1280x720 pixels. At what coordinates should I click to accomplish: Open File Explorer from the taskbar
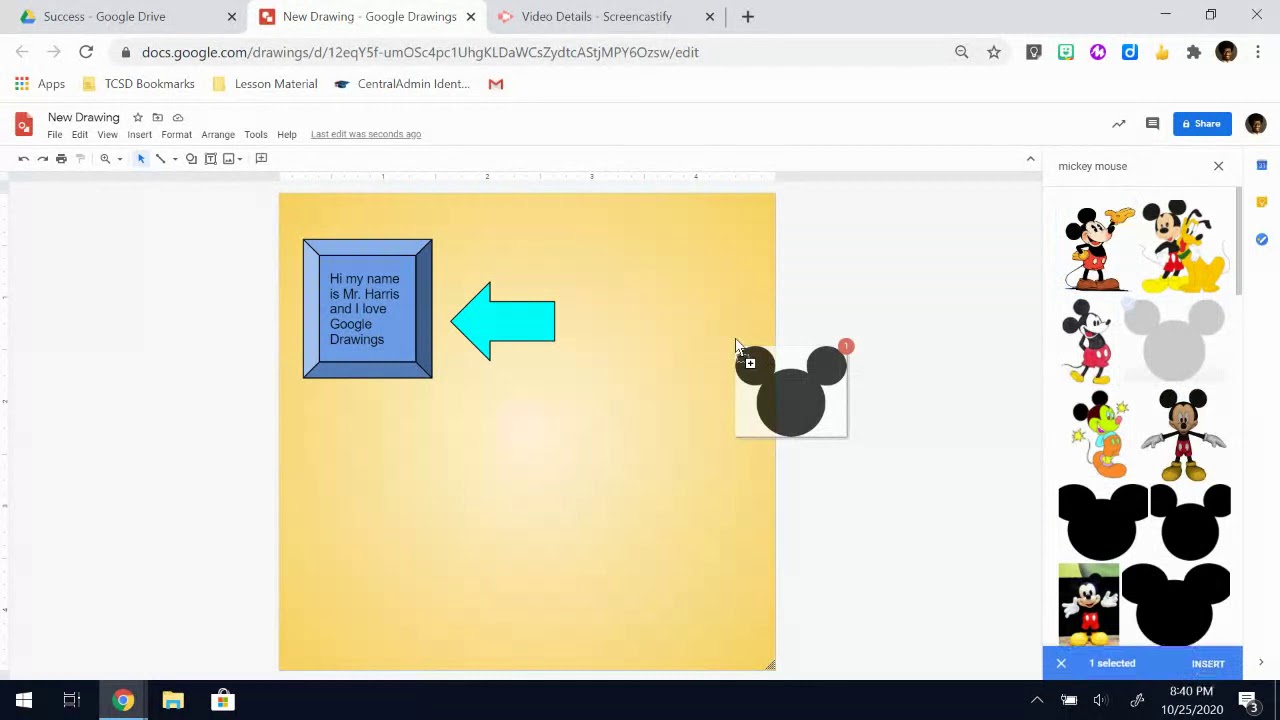(173, 700)
